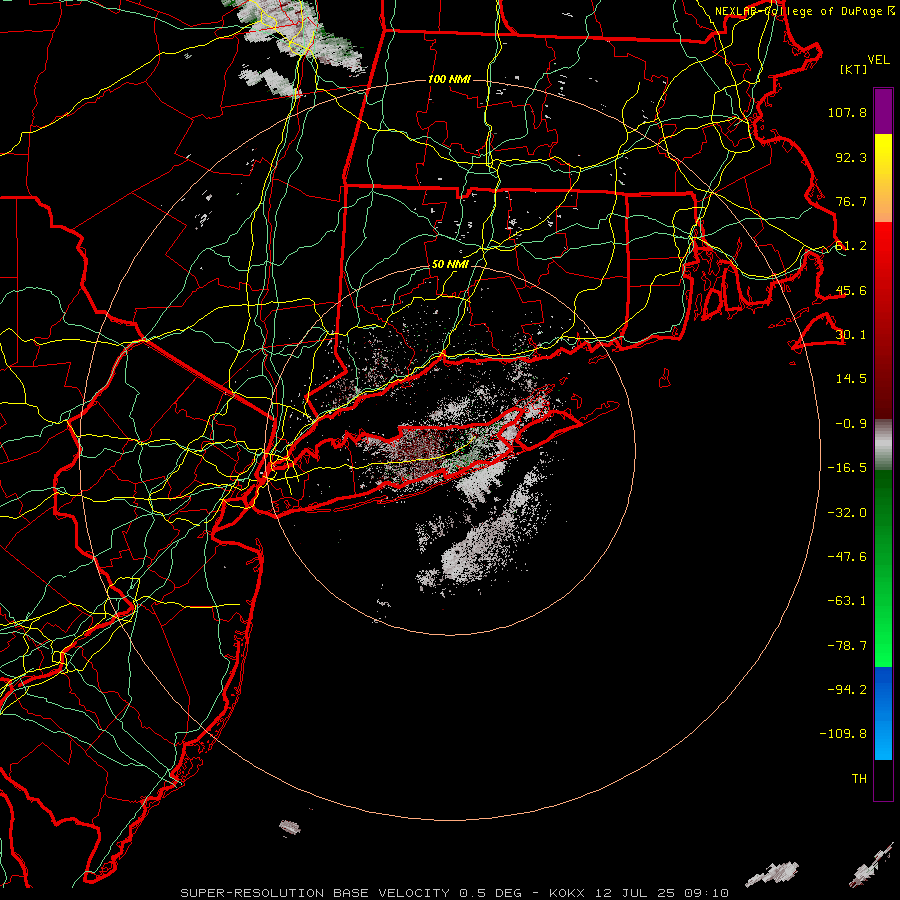The height and width of the screenshot is (900, 900).
Task: Click the 50 NMI range ring label
Action: [x=450, y=264]
